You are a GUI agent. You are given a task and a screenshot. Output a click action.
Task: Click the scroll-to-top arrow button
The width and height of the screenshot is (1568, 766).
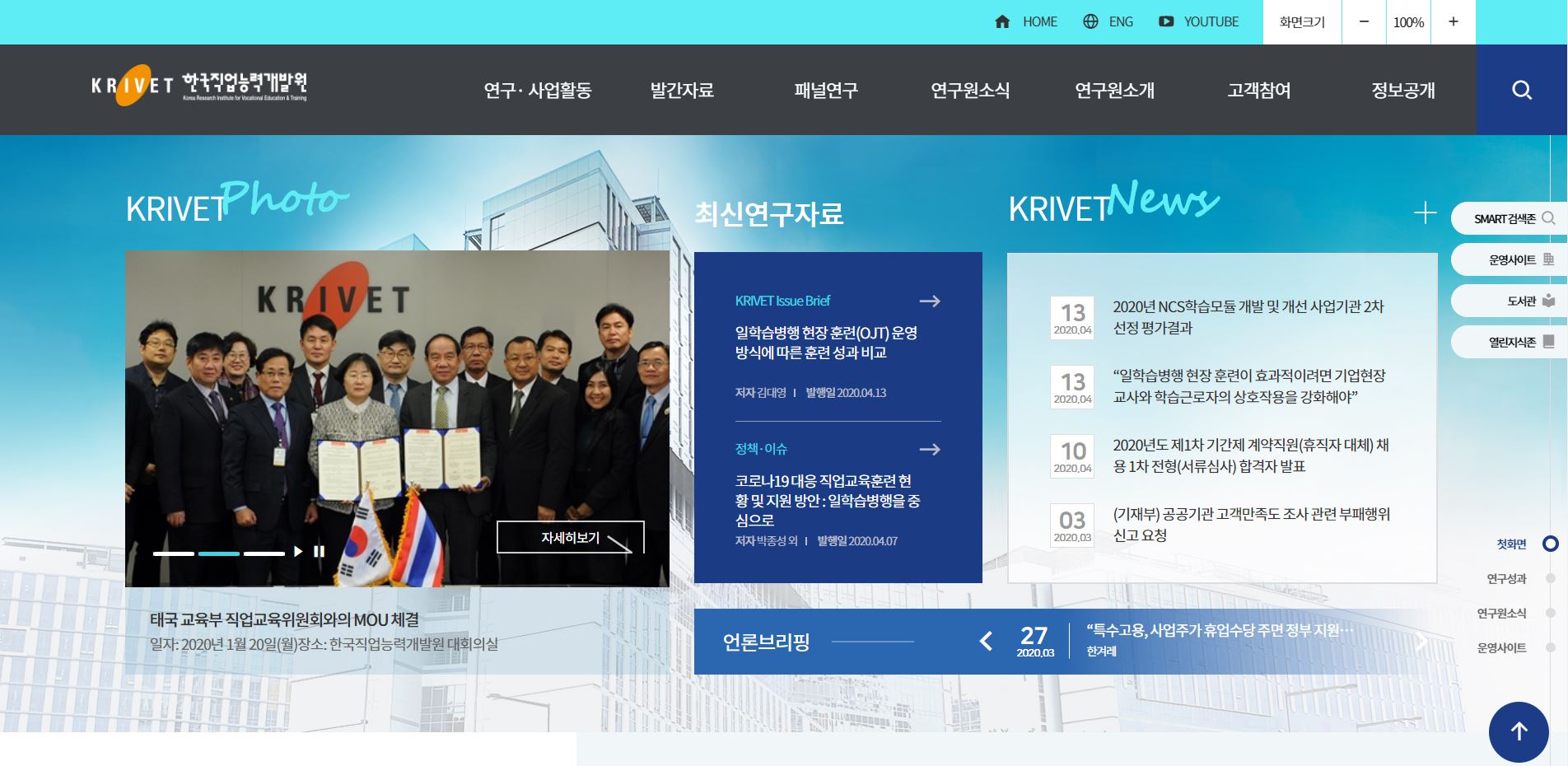1519,731
